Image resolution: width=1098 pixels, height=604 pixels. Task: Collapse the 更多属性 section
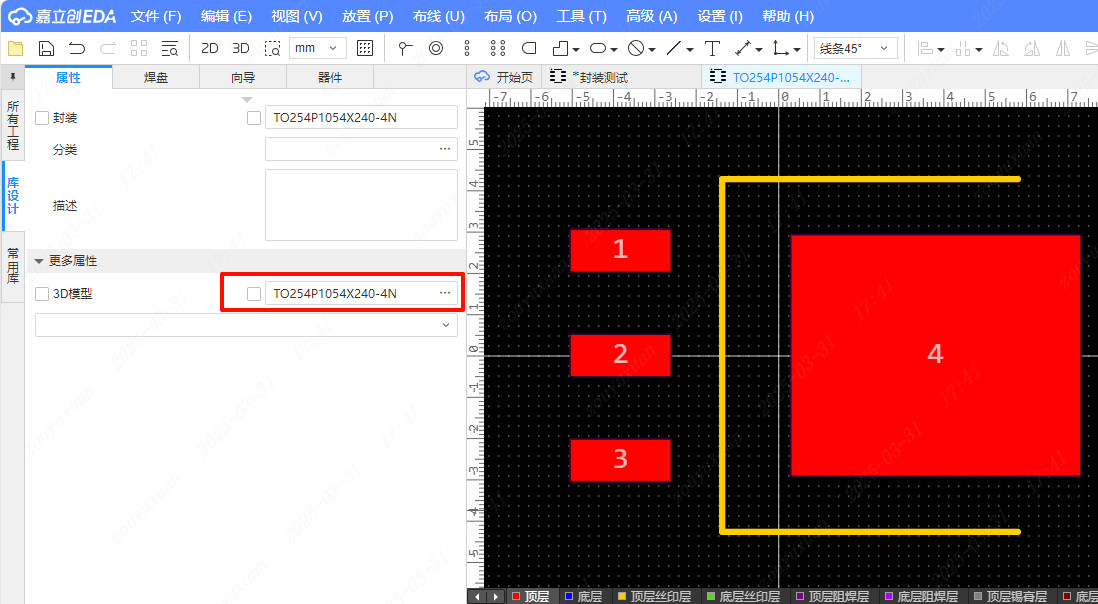[39, 261]
